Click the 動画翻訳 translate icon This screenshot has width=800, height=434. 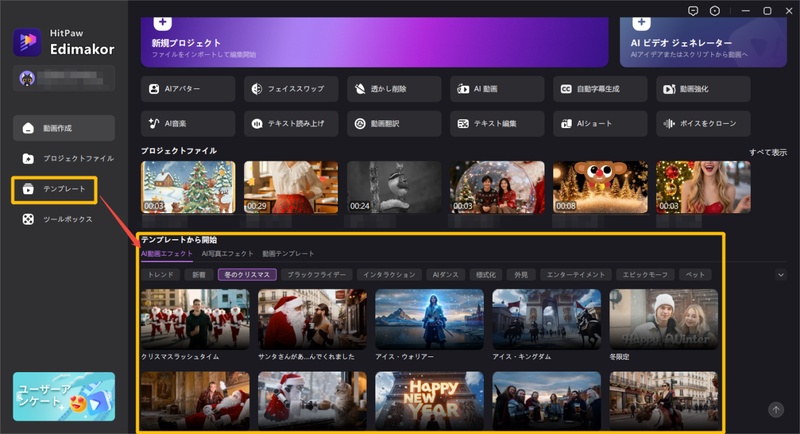[360, 123]
